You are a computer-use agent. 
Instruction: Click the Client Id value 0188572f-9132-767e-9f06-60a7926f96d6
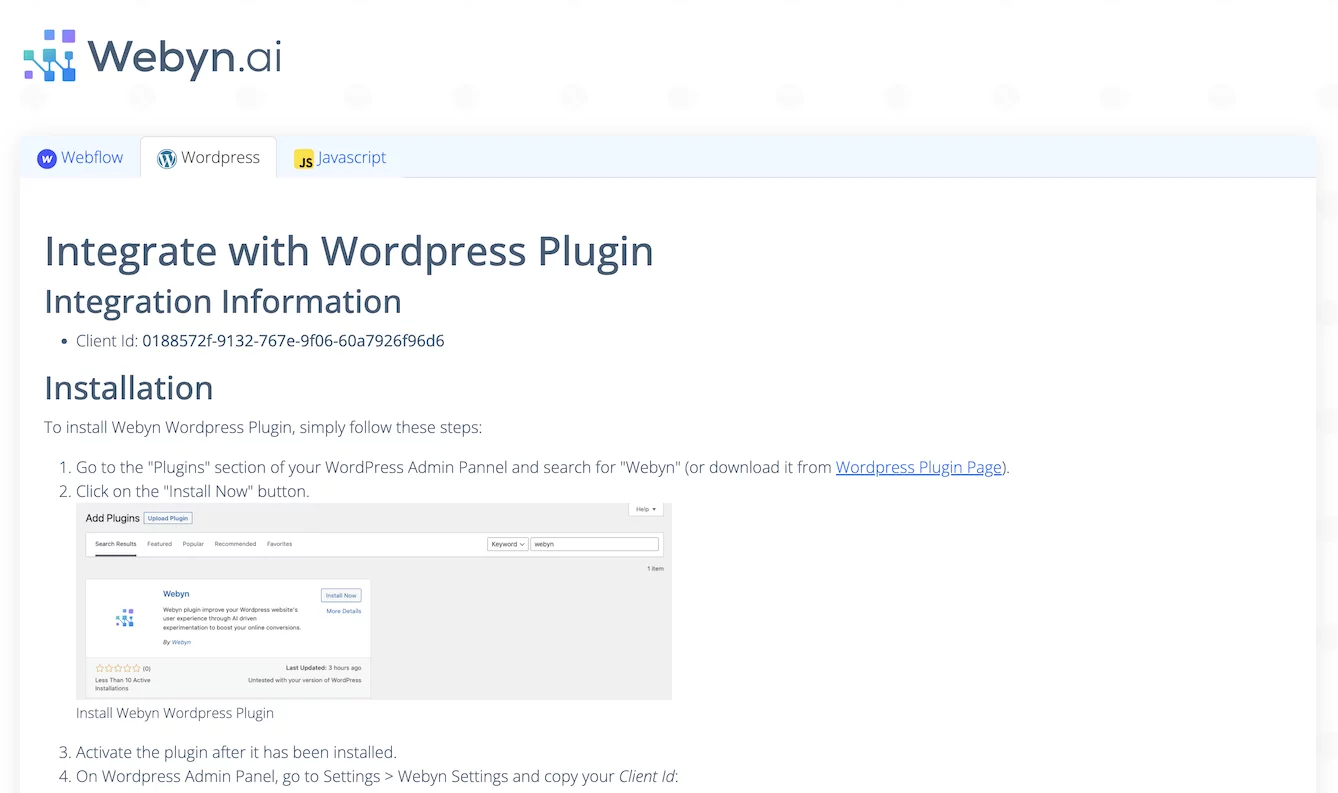click(293, 341)
